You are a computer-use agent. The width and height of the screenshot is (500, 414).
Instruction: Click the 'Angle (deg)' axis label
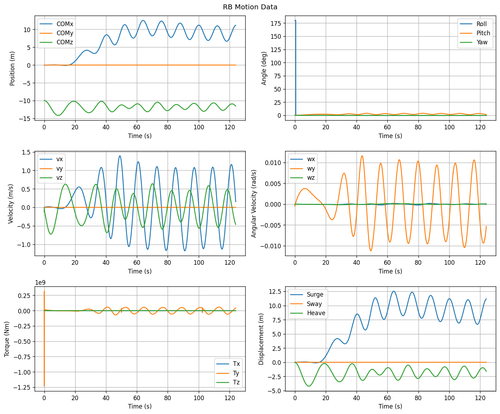point(264,68)
